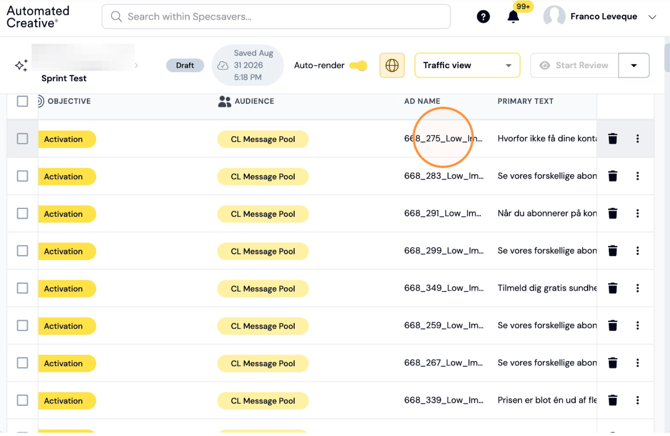Click the globe language button
This screenshot has width=670, height=436.
(392, 65)
